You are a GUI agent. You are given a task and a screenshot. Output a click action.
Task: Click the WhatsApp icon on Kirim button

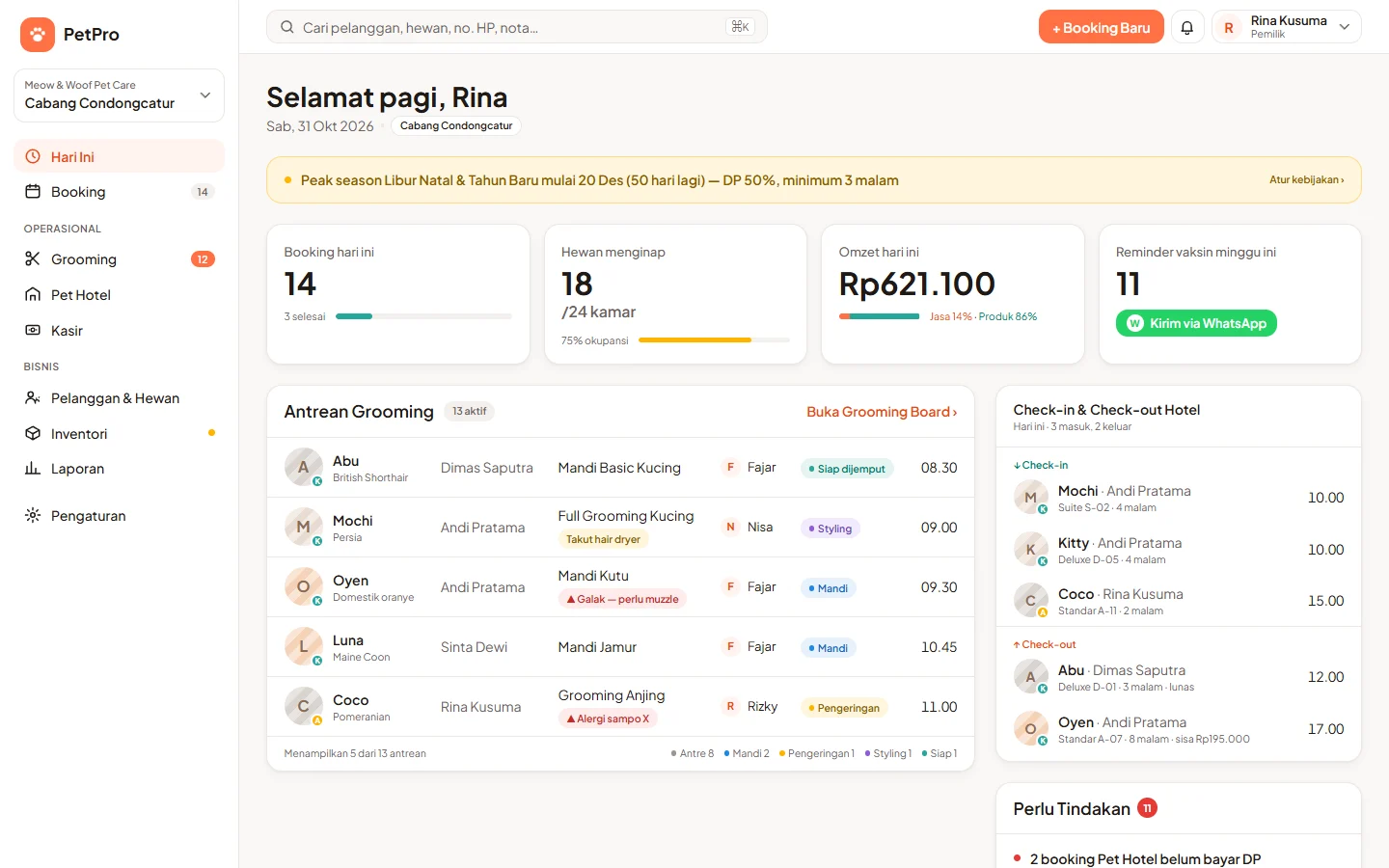point(1135,323)
